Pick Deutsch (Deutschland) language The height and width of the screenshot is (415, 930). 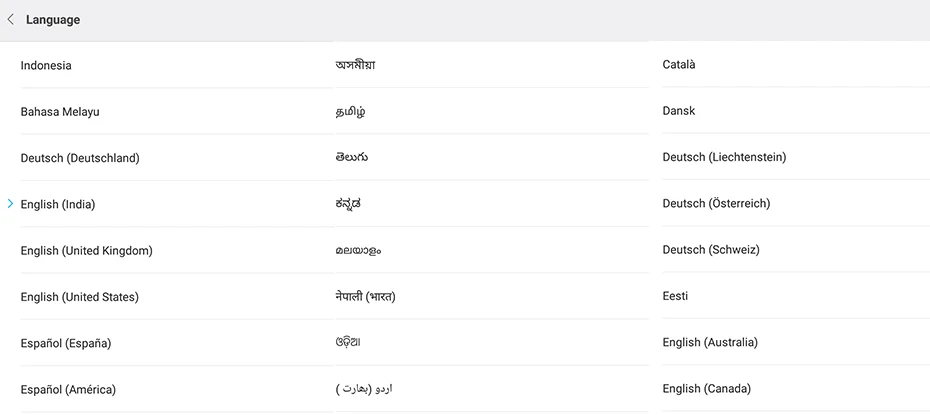tap(80, 158)
